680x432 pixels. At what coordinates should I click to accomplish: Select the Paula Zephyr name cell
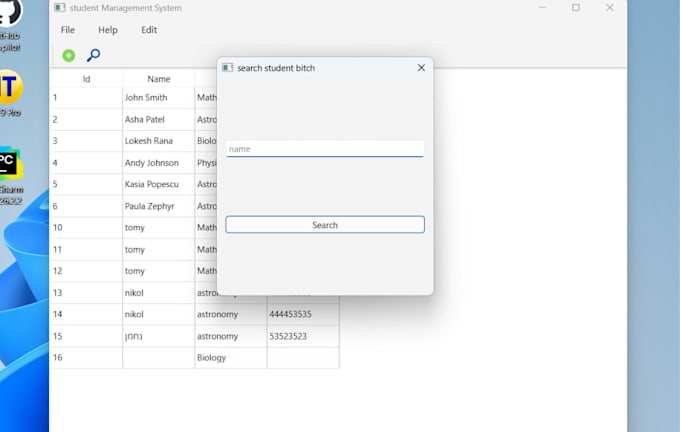tap(159, 206)
